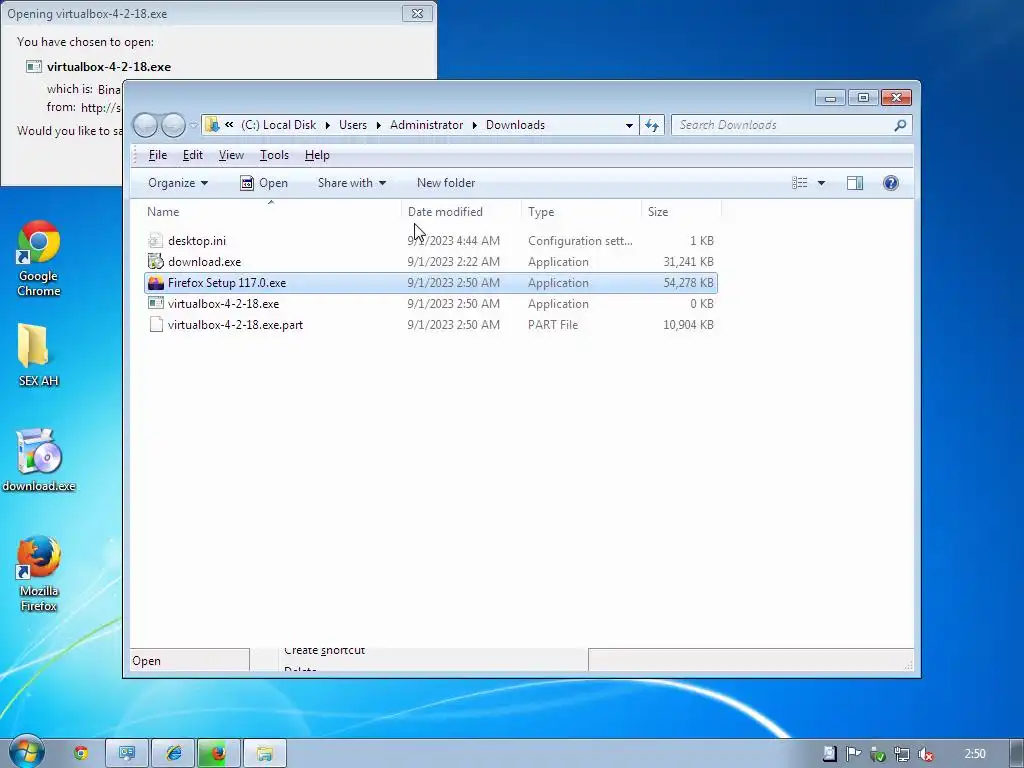Switch to Windows Explorer taskbar button
1024x768 pixels.
pyautogui.click(x=264, y=753)
